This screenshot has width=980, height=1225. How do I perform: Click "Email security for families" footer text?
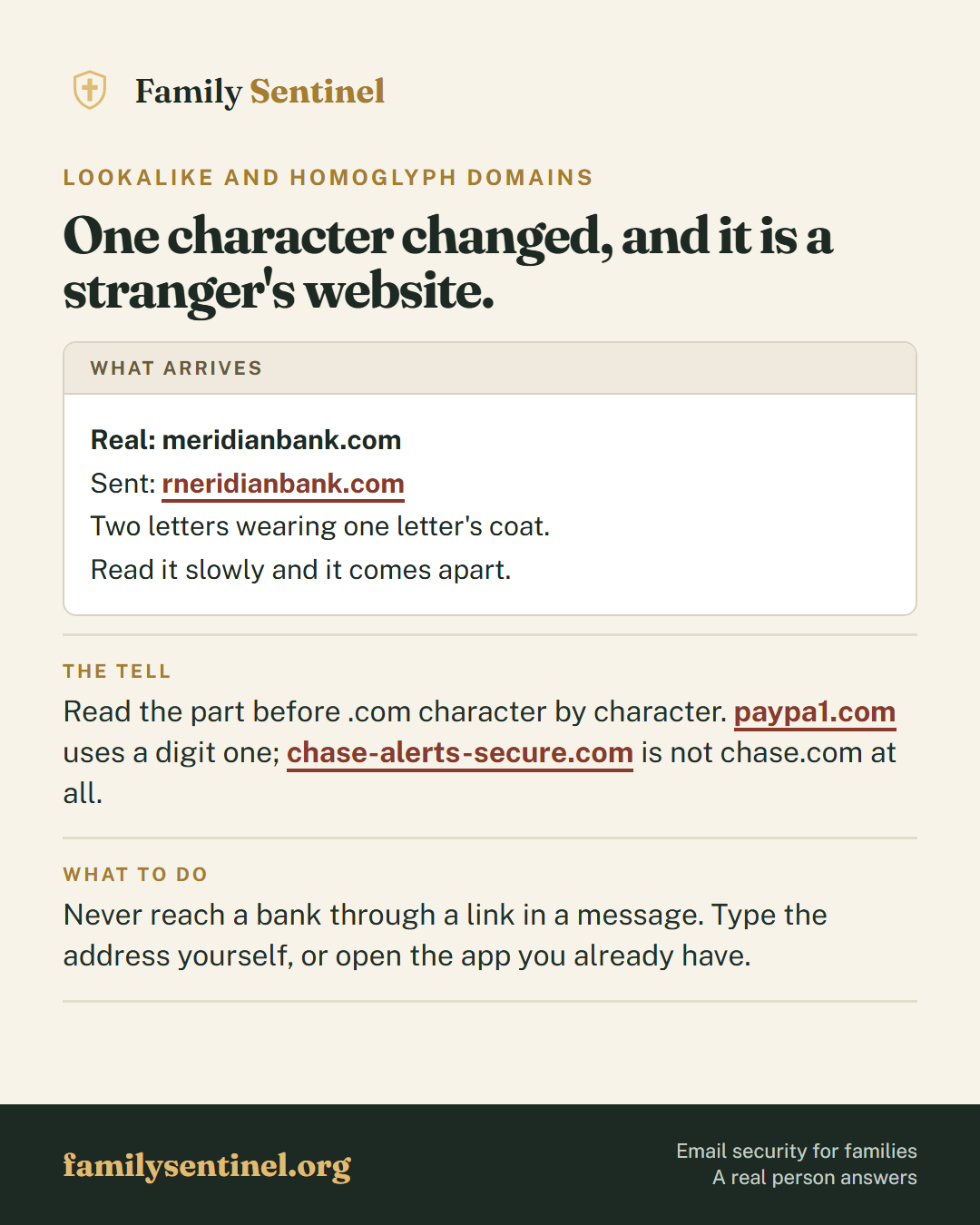pos(797,1151)
